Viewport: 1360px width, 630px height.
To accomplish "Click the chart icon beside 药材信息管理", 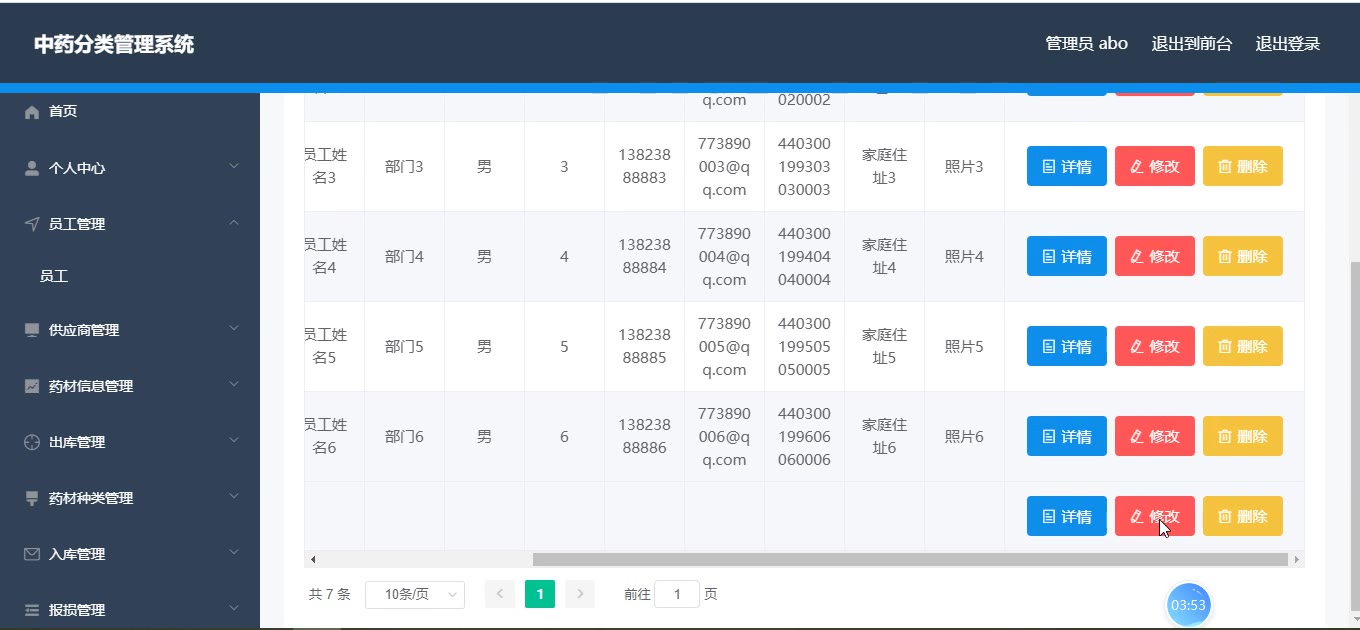I will click(32, 386).
